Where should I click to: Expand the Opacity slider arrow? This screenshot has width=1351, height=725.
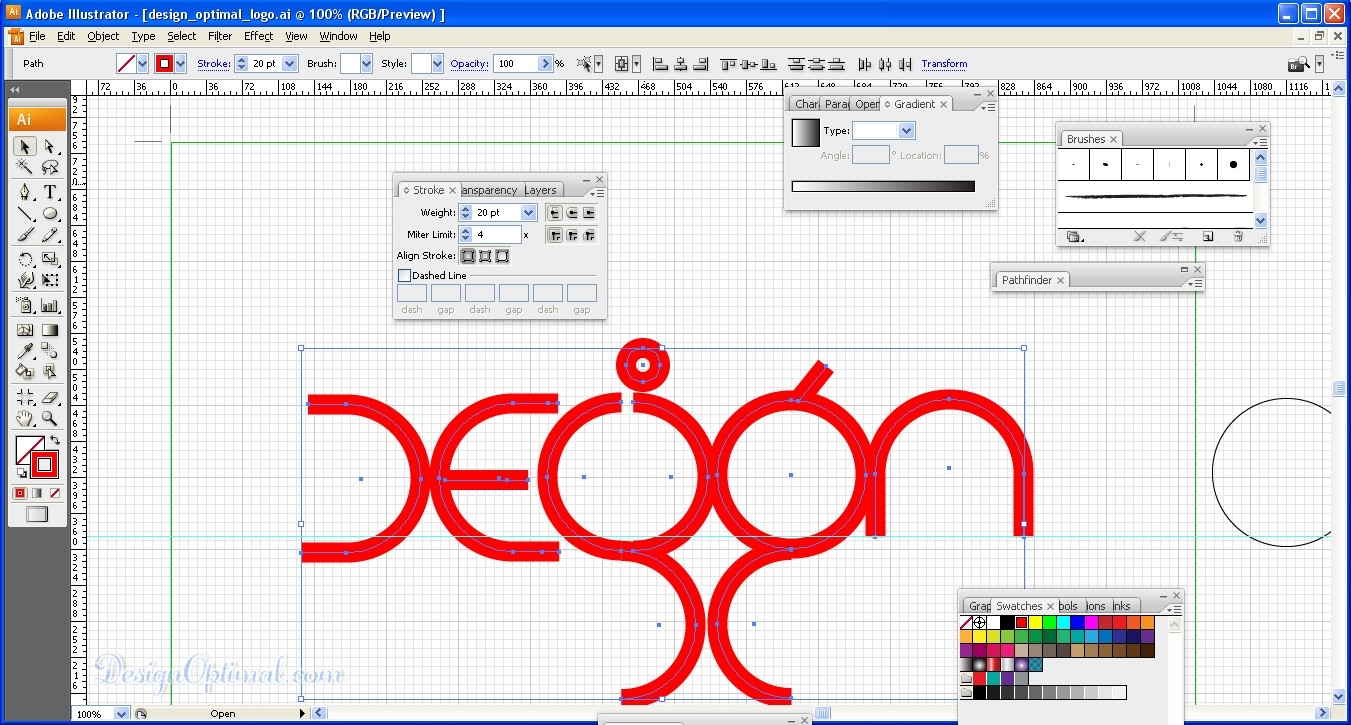[x=546, y=63]
